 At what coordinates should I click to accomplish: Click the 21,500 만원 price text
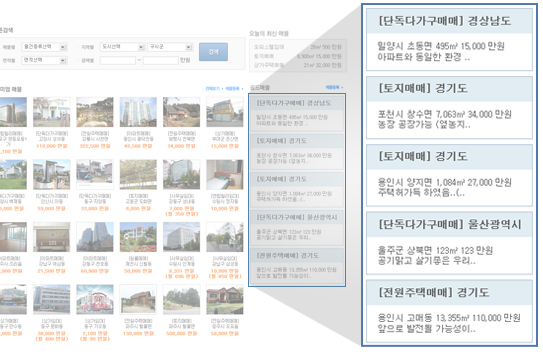[x=52, y=271]
